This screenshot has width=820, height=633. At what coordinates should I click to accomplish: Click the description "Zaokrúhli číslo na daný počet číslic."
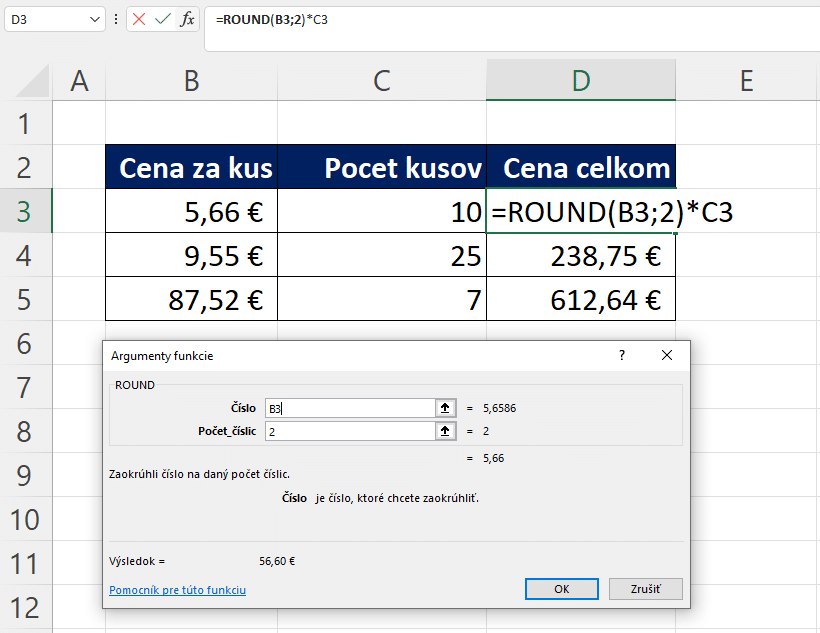(199, 474)
